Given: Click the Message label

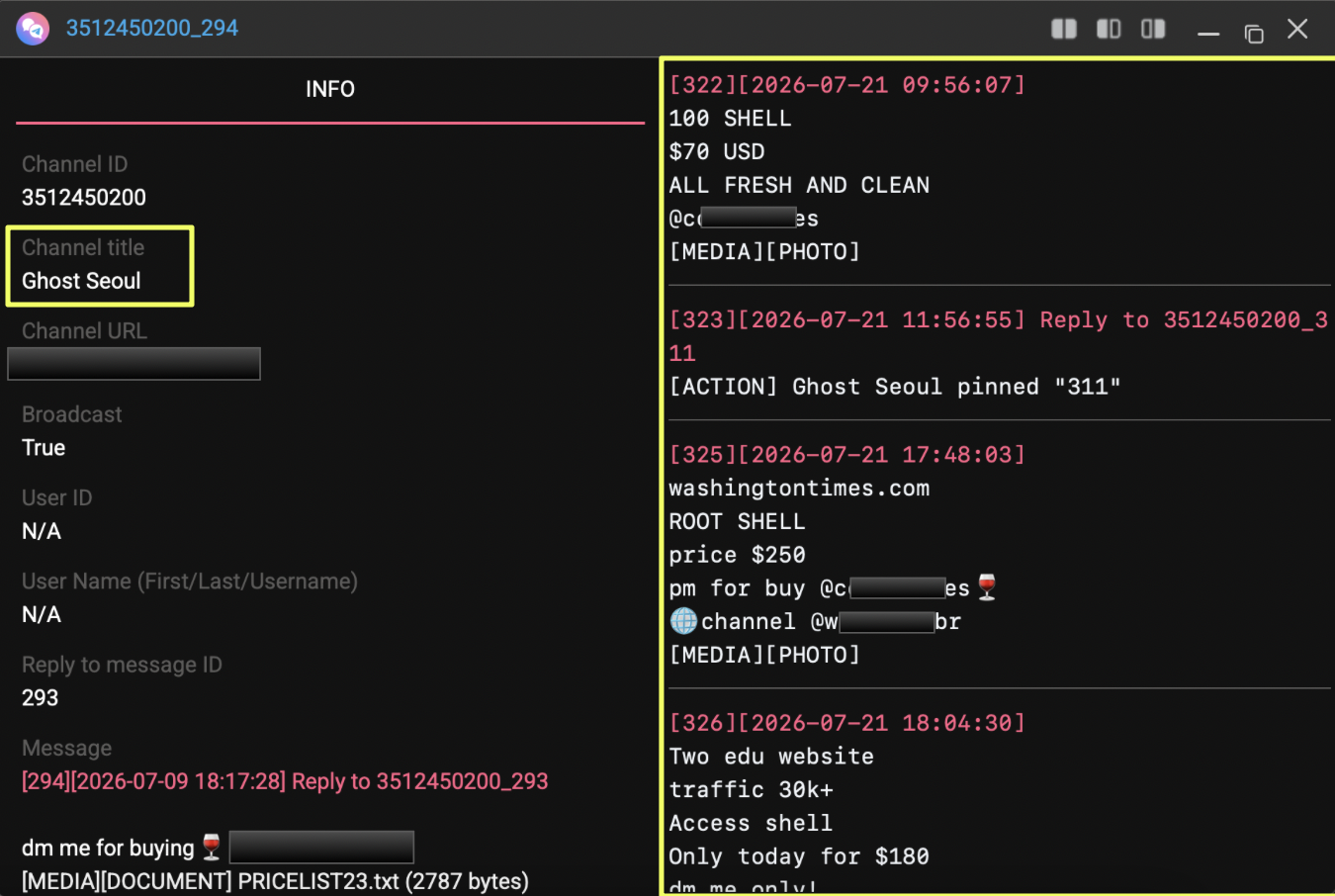Looking at the screenshot, I should [67, 749].
